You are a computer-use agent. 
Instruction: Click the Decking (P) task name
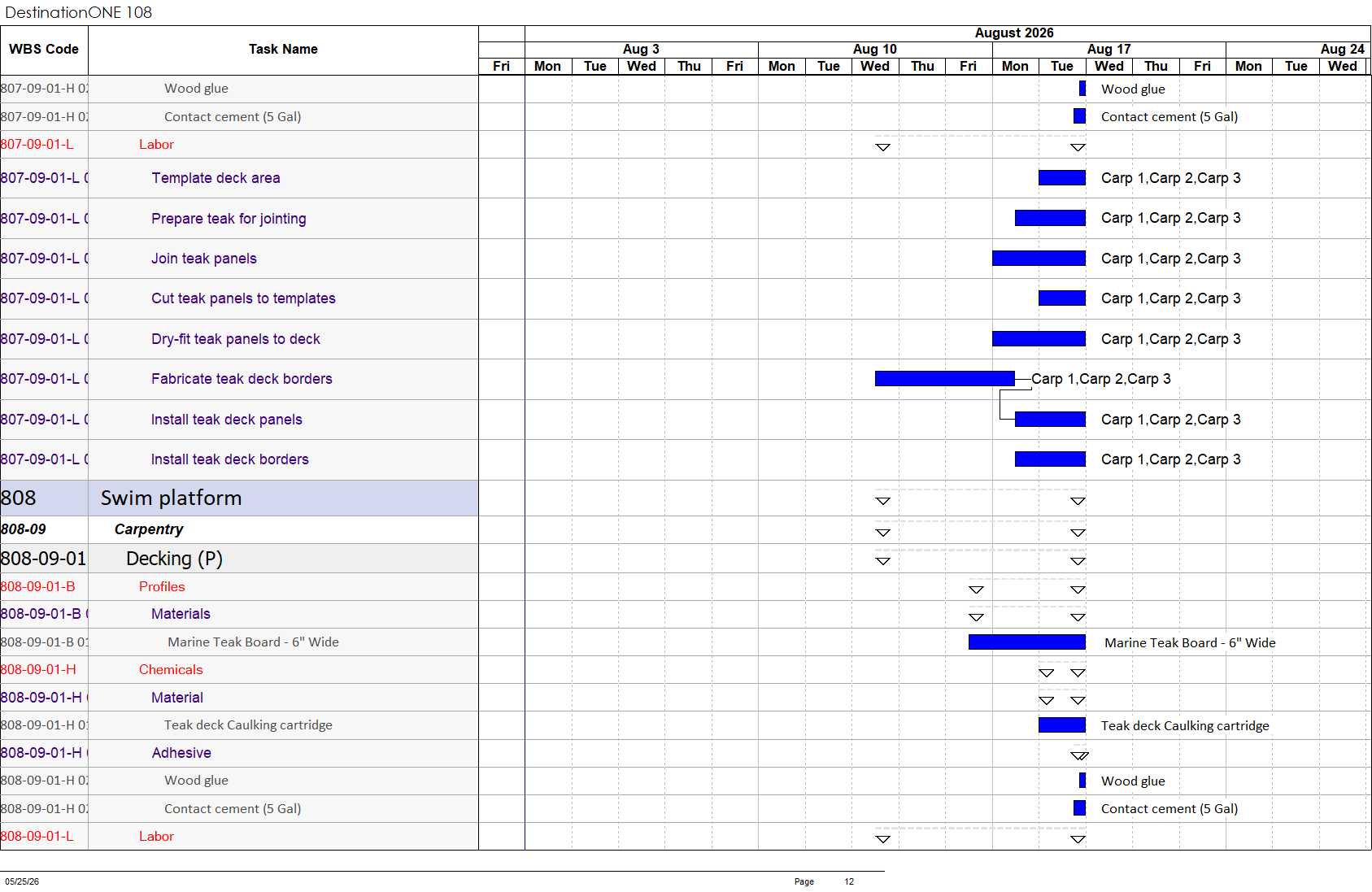174,559
